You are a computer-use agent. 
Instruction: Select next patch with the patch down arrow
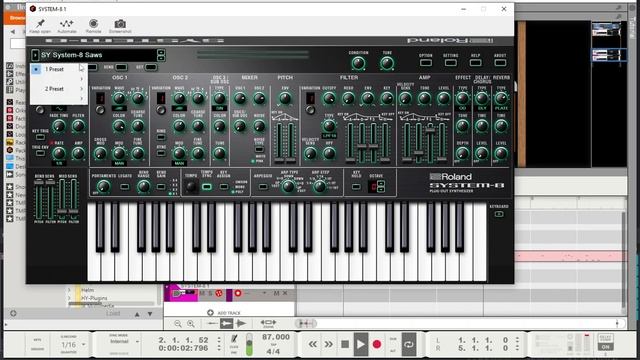tap(161, 58)
